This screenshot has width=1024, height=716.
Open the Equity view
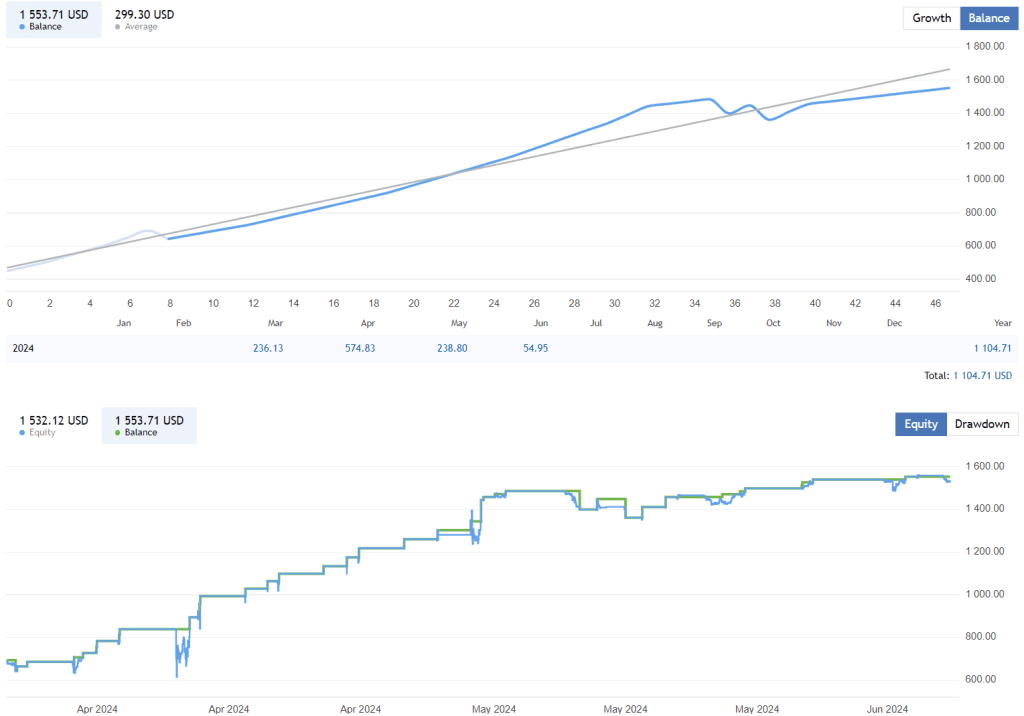[920, 424]
